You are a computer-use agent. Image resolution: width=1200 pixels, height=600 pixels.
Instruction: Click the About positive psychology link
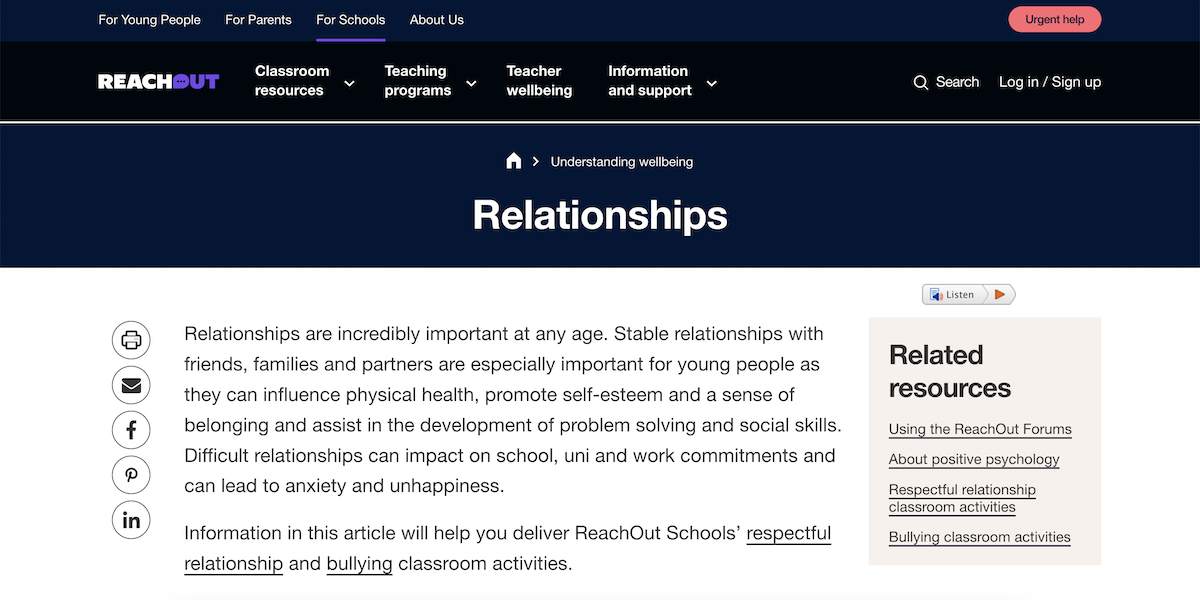[x=973, y=459]
